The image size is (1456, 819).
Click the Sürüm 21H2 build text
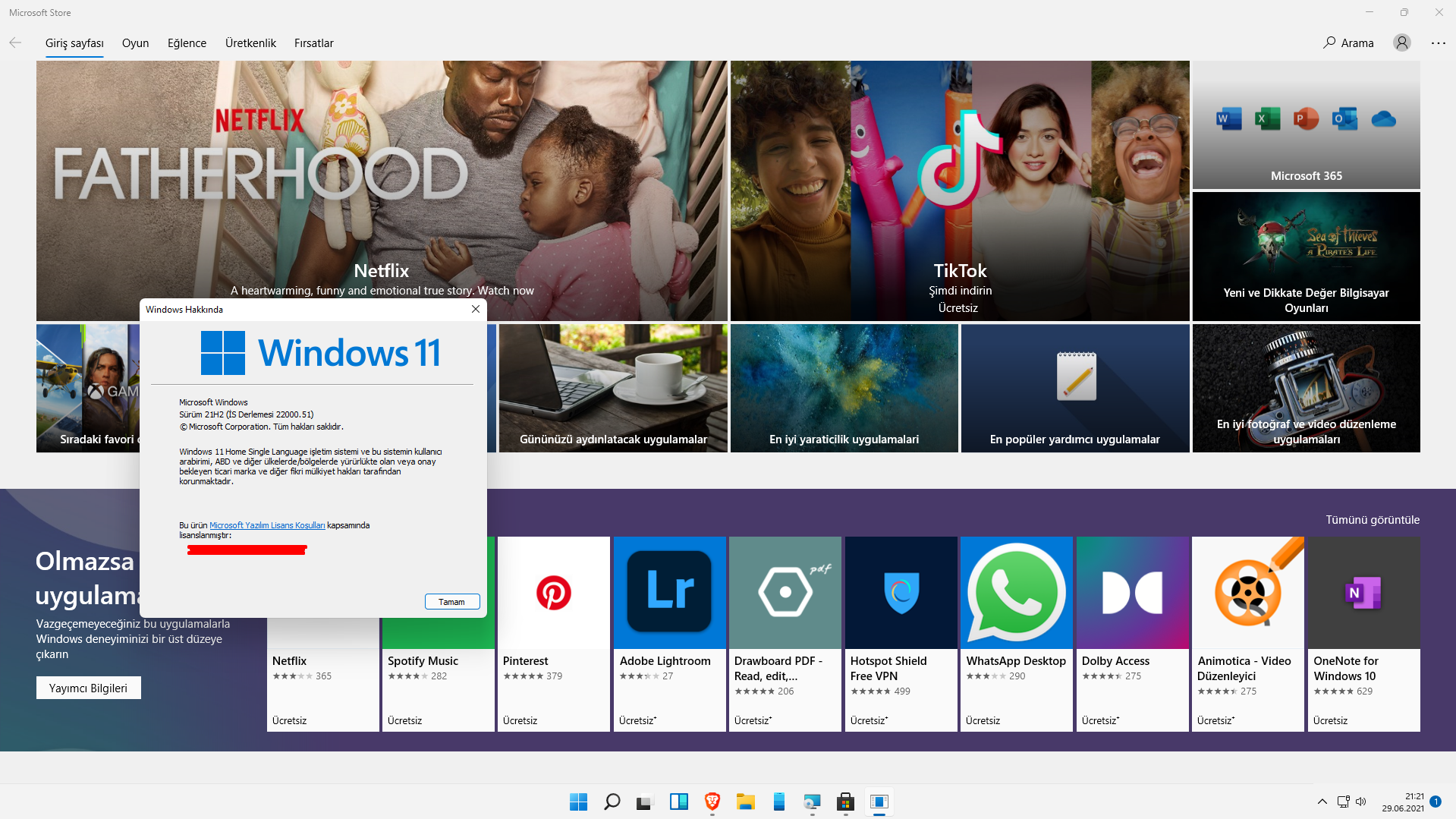pos(246,414)
